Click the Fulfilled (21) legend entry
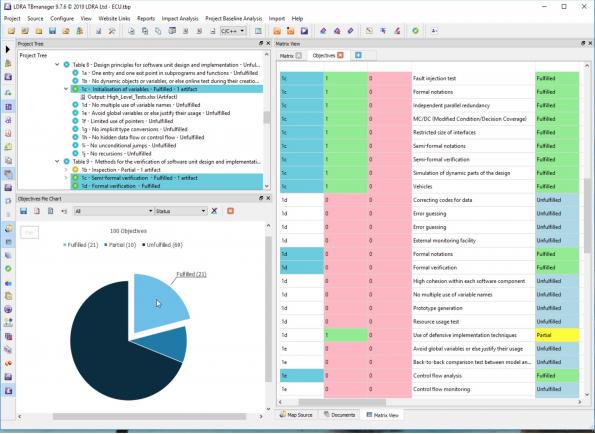This screenshot has width=595, height=434. (x=80, y=245)
